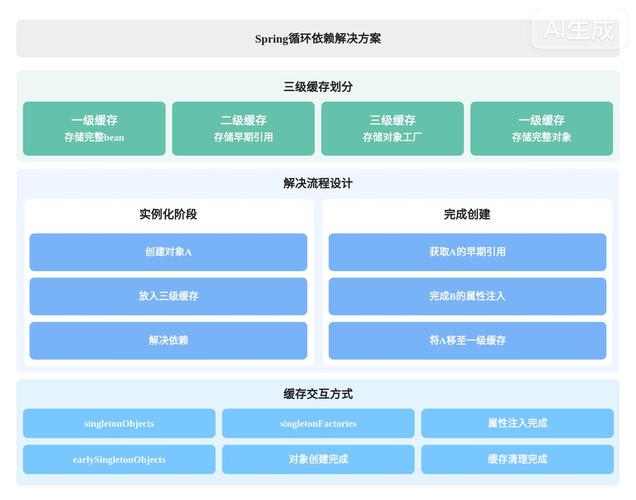Open the 一级缓存 card labeled 存储完整bean
Image resolution: width=636 pixels, height=500 pixels.
[94, 129]
